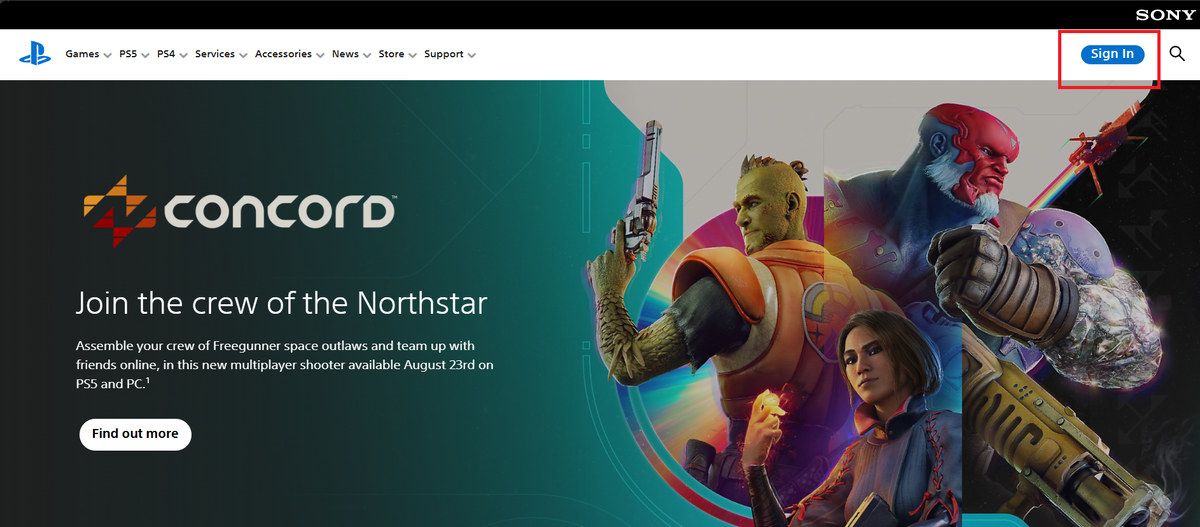This screenshot has height=527, width=1200.
Task: Open the Services menu
Action: [215, 54]
